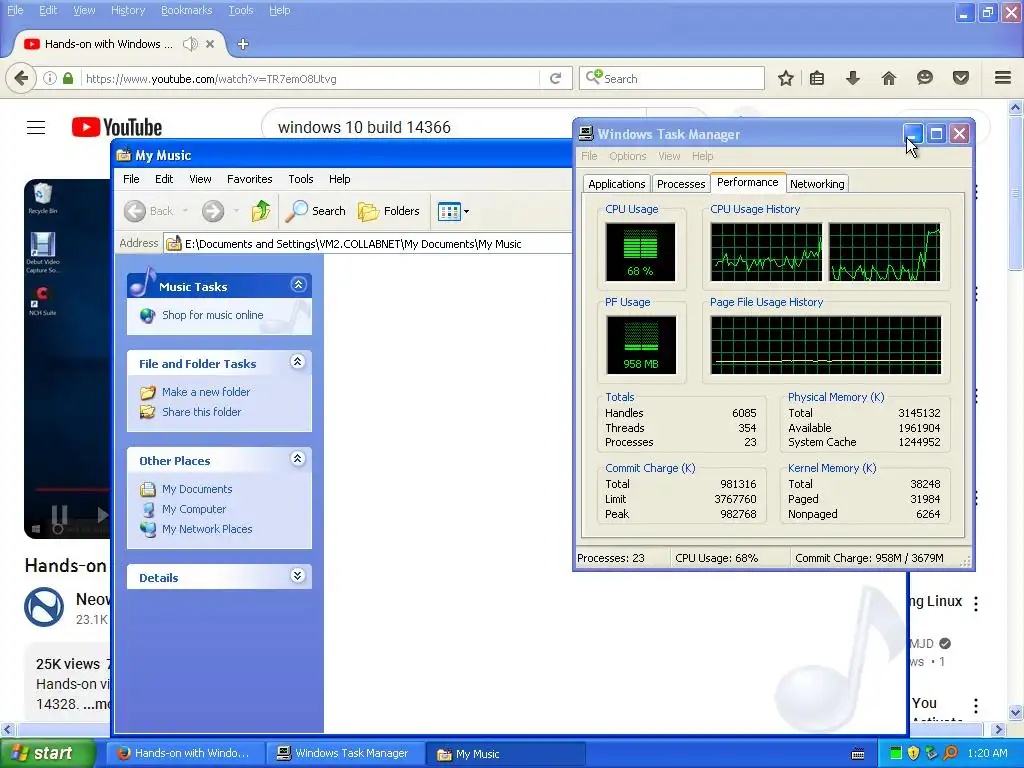The height and width of the screenshot is (768, 1024).
Task: Click the Firefox smiley feedback icon
Action: point(925,78)
